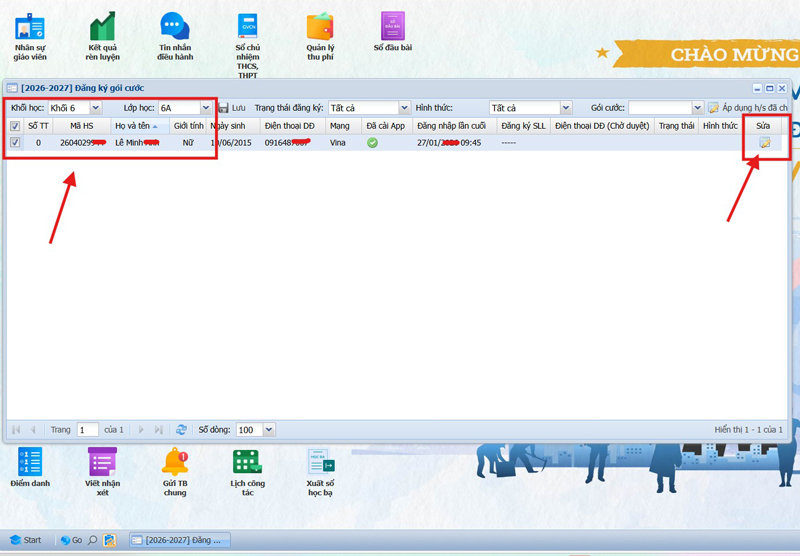
Task: Click the green Đã cài App status icon
Action: [372, 143]
